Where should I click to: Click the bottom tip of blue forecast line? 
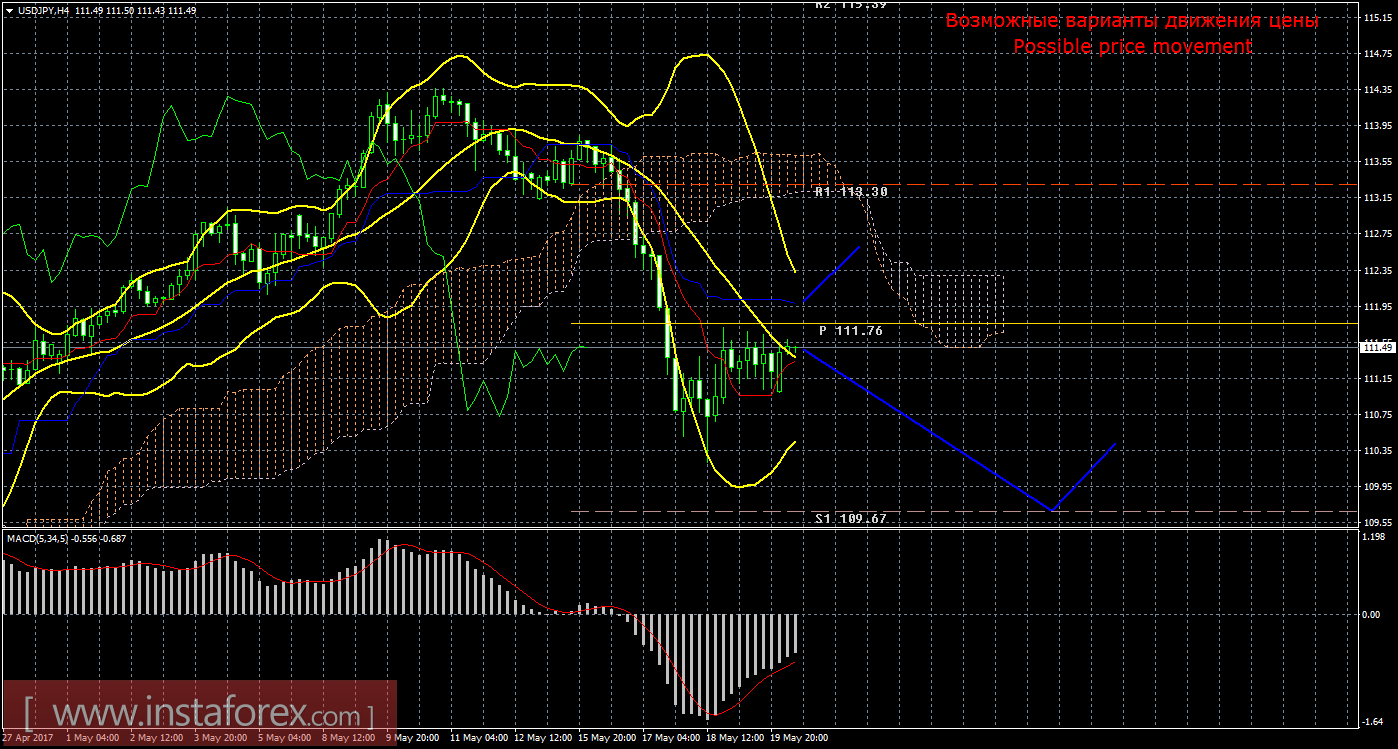click(x=1051, y=510)
